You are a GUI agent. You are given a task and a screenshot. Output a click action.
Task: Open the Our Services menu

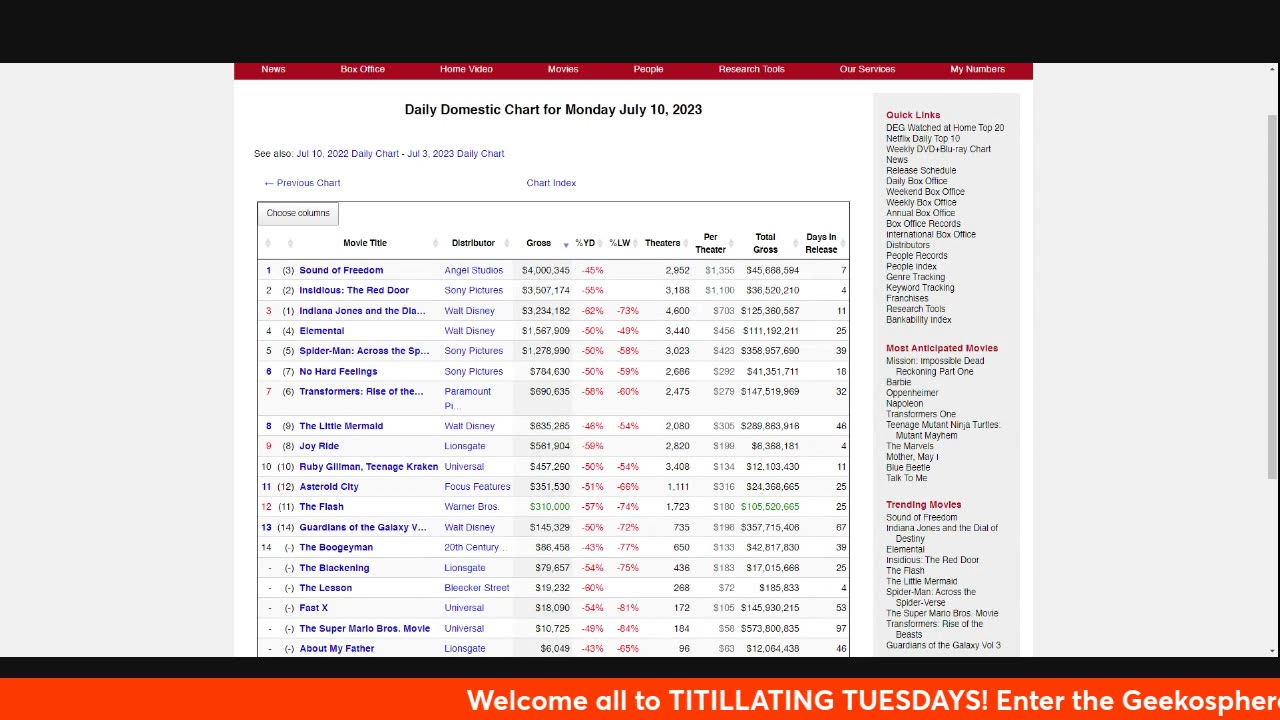click(867, 69)
